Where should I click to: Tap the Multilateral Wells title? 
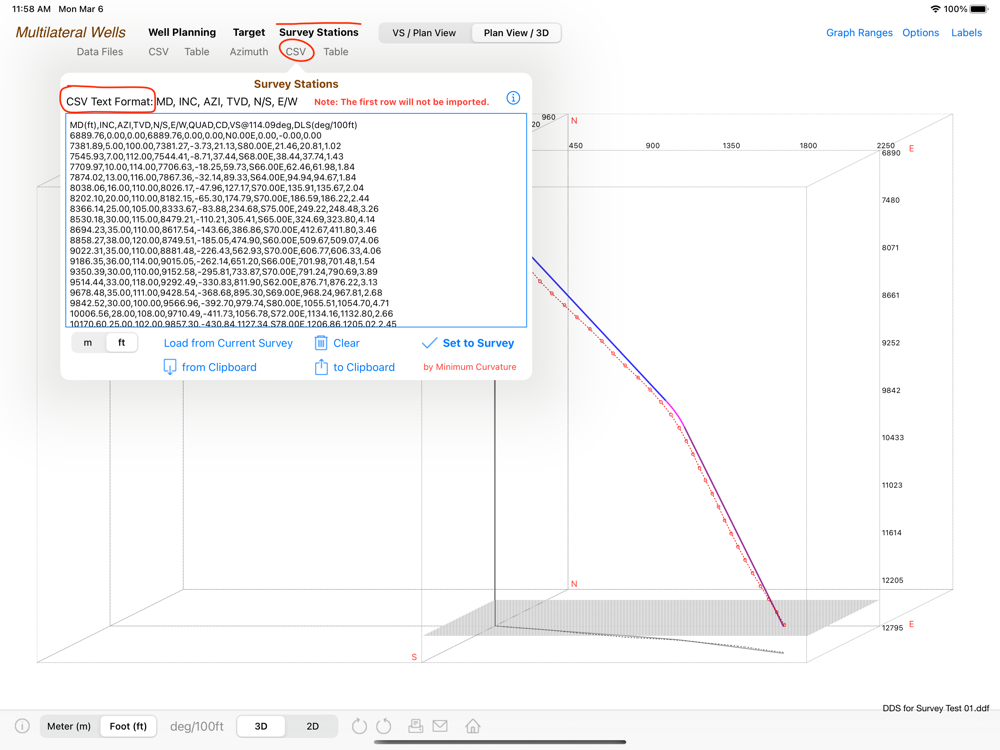point(71,32)
